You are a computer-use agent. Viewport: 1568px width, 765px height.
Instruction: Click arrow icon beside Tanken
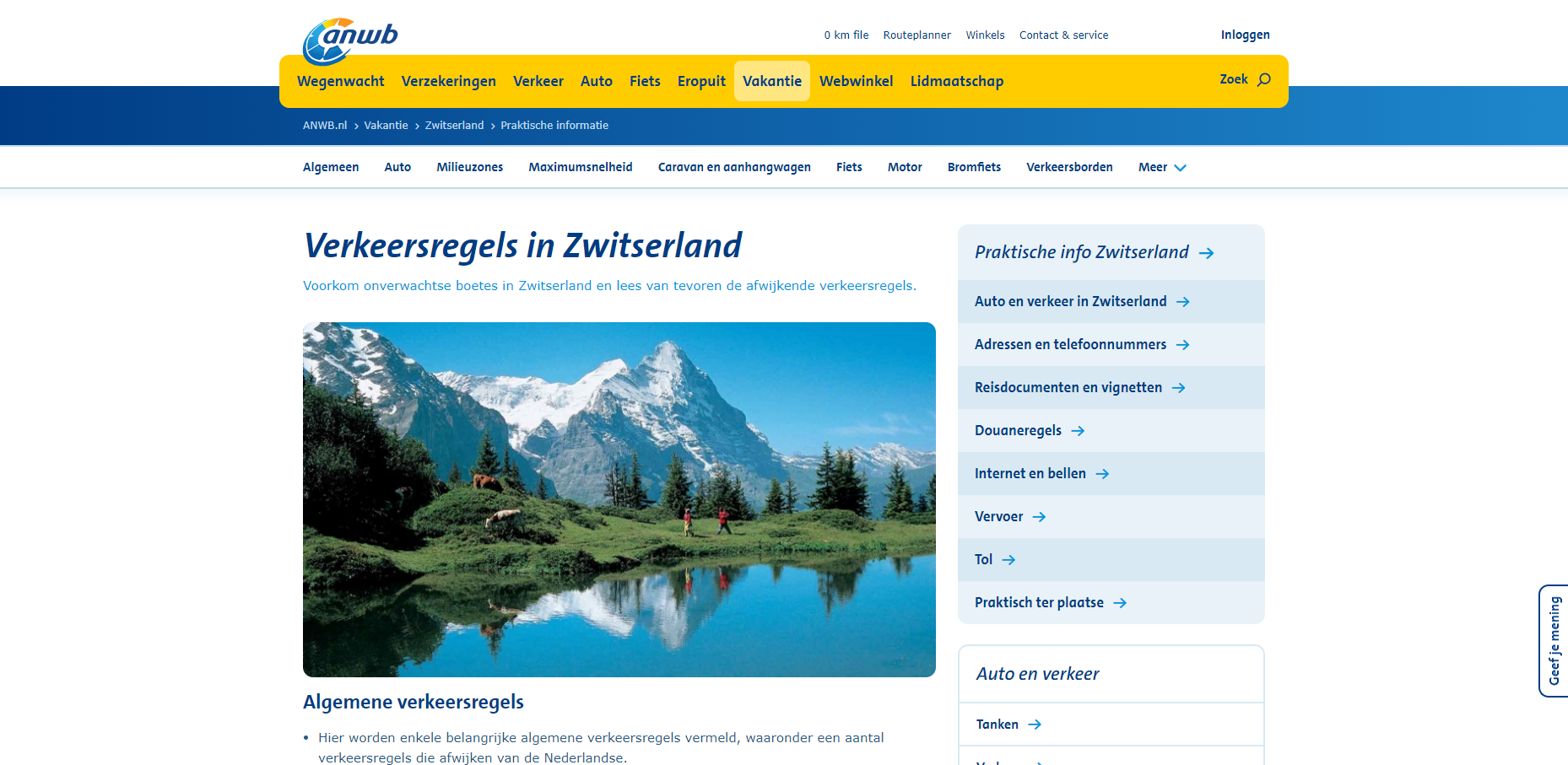(1035, 725)
